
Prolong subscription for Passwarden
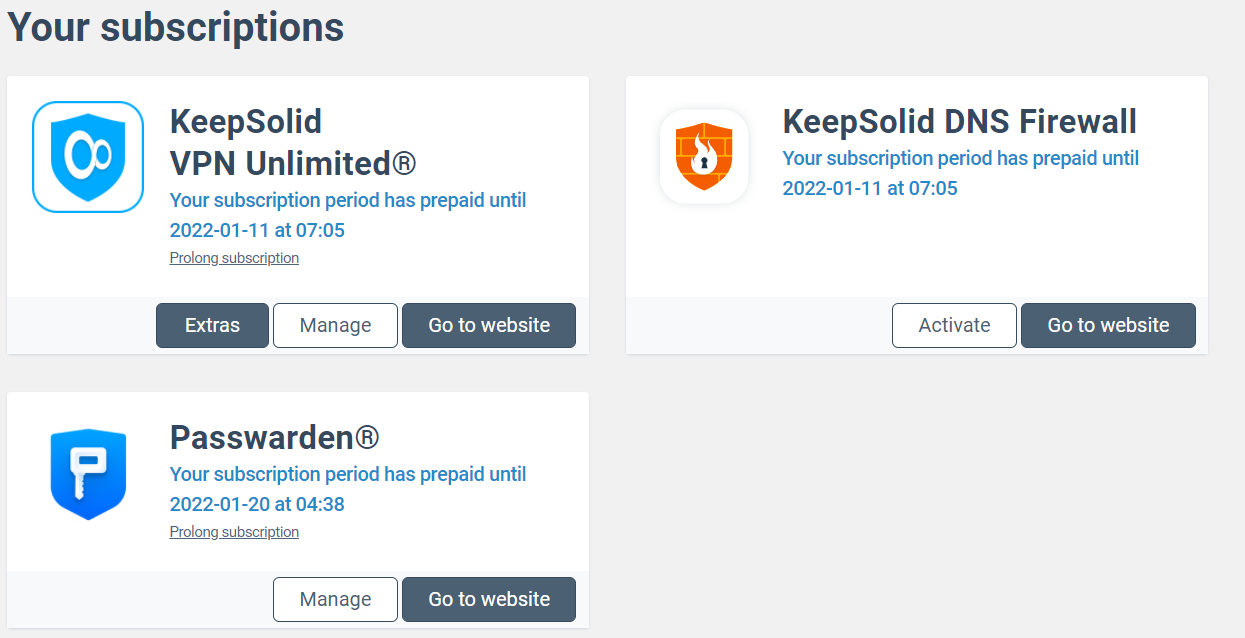(234, 532)
